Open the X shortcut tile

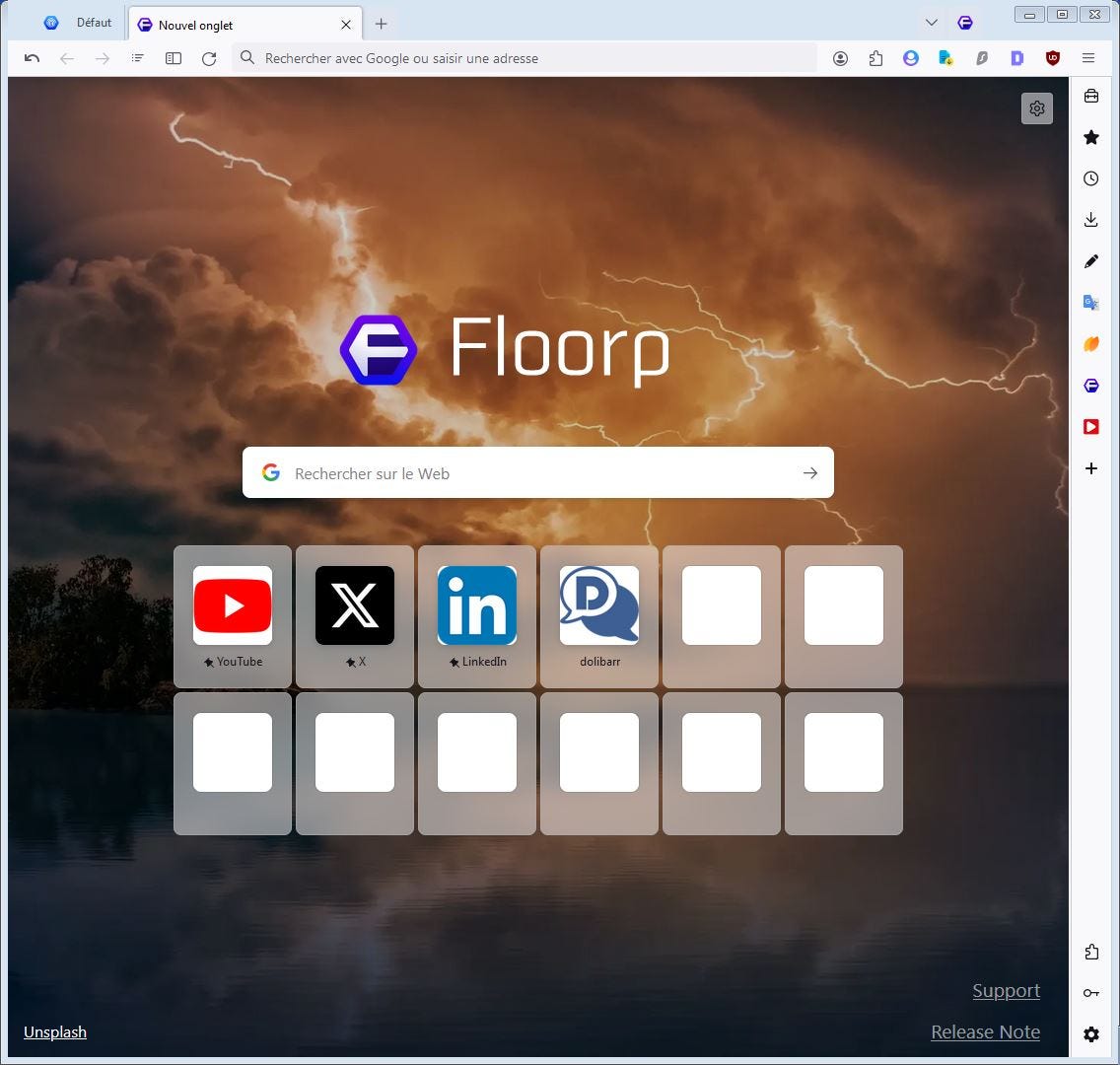(x=355, y=617)
